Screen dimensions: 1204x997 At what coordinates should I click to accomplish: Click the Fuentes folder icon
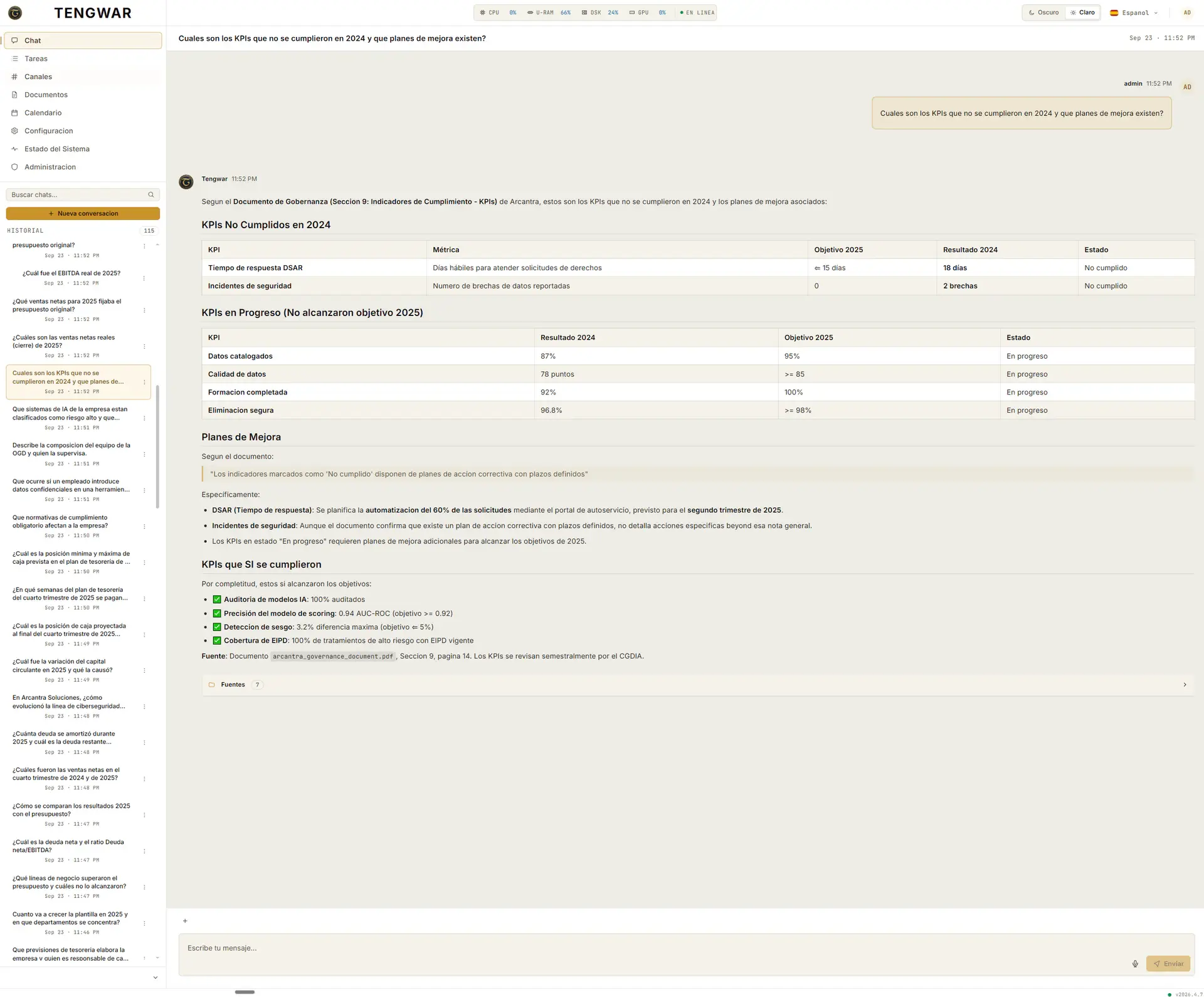click(x=212, y=685)
